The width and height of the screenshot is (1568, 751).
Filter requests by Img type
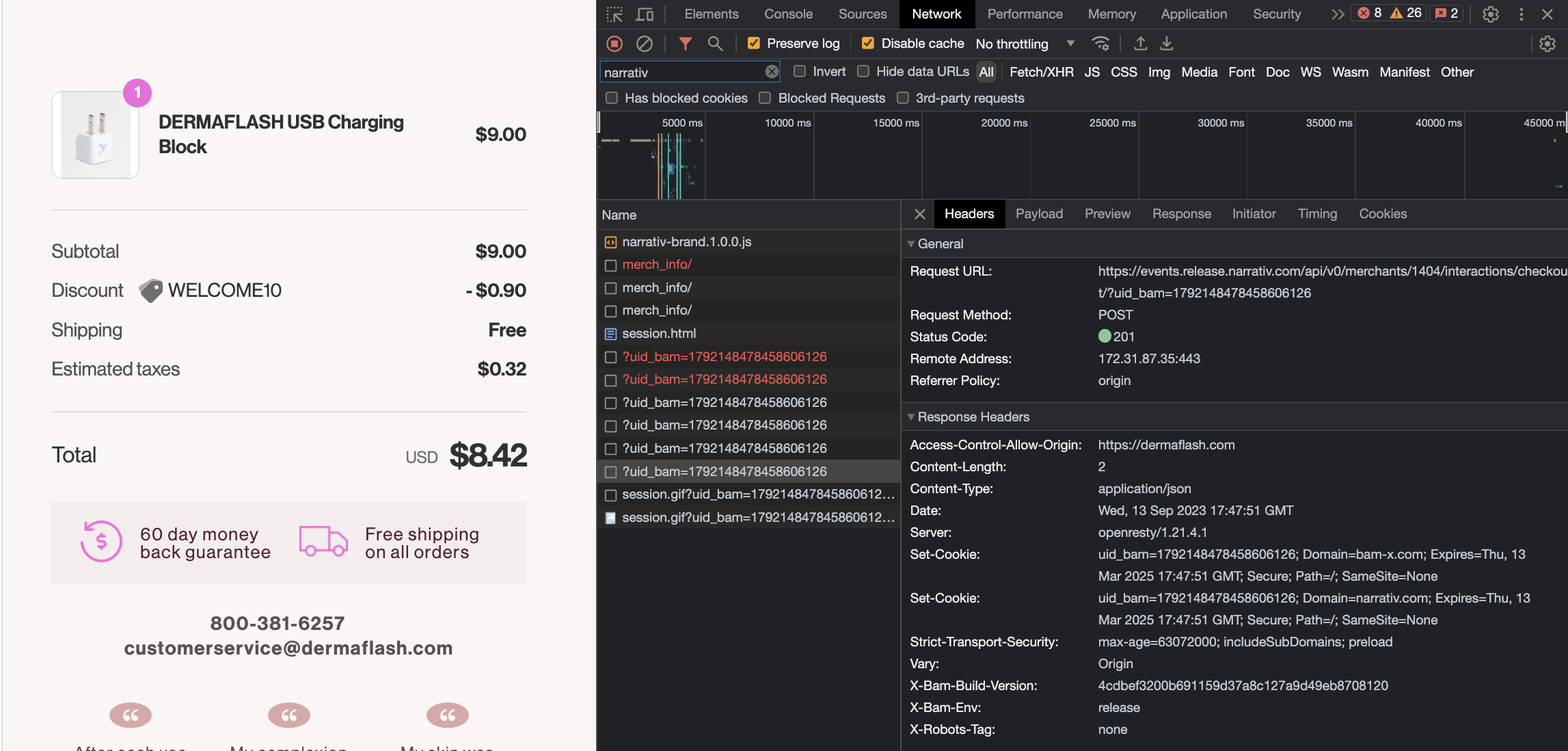[1159, 72]
